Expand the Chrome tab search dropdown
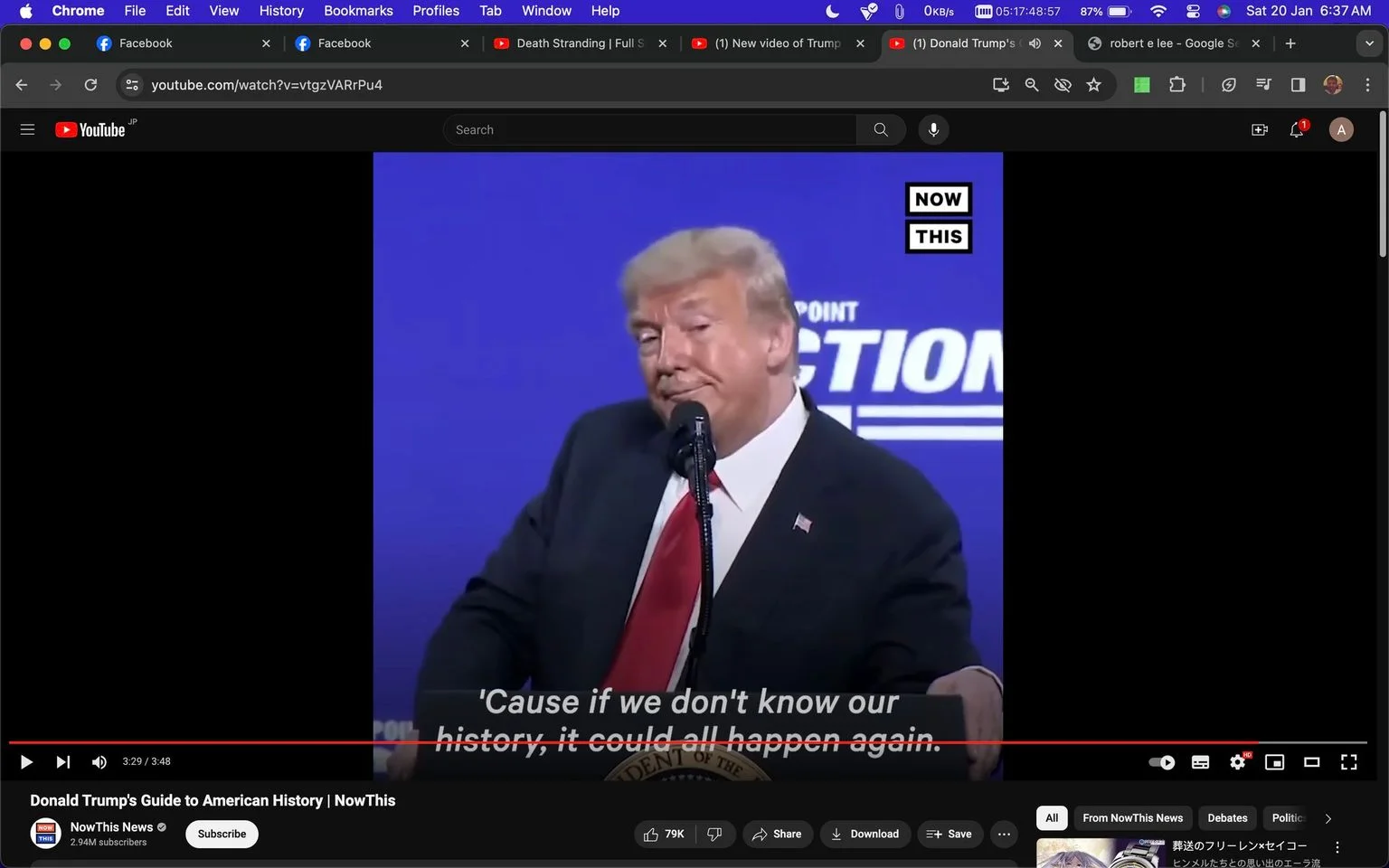Screen dimensions: 1389x868 1369,43
